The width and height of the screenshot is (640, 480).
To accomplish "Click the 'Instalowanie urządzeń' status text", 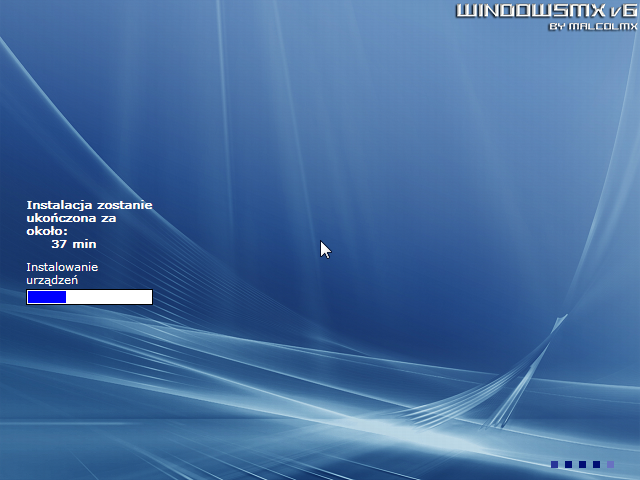I will (x=62, y=273).
